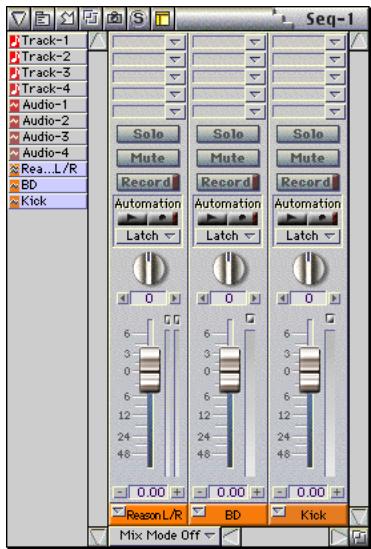This screenshot has width=371, height=549.
Task: Open the Mix Mode Off dropdown
Action: tap(164, 535)
